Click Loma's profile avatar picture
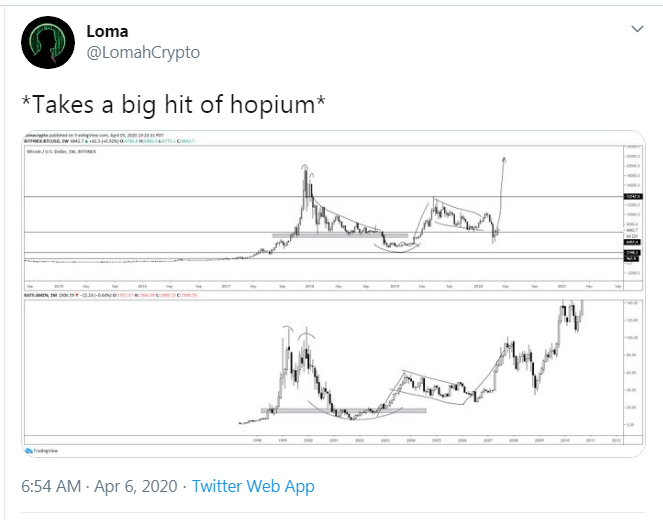Screen dimensions: 663x520 [46, 42]
